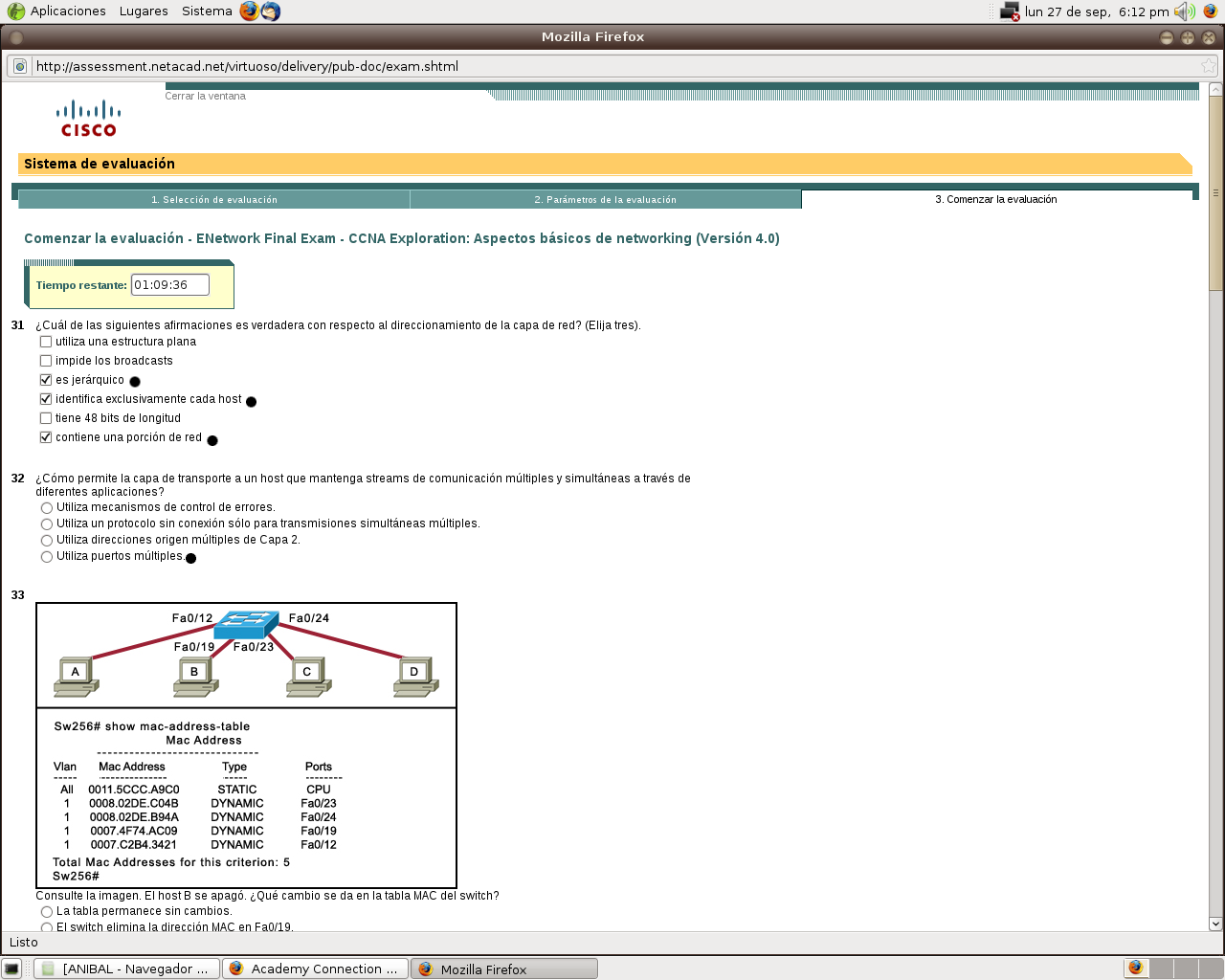This screenshot has height=980, width=1225.
Task: Click the page identity icon in the address bar
Action: click(x=19, y=66)
